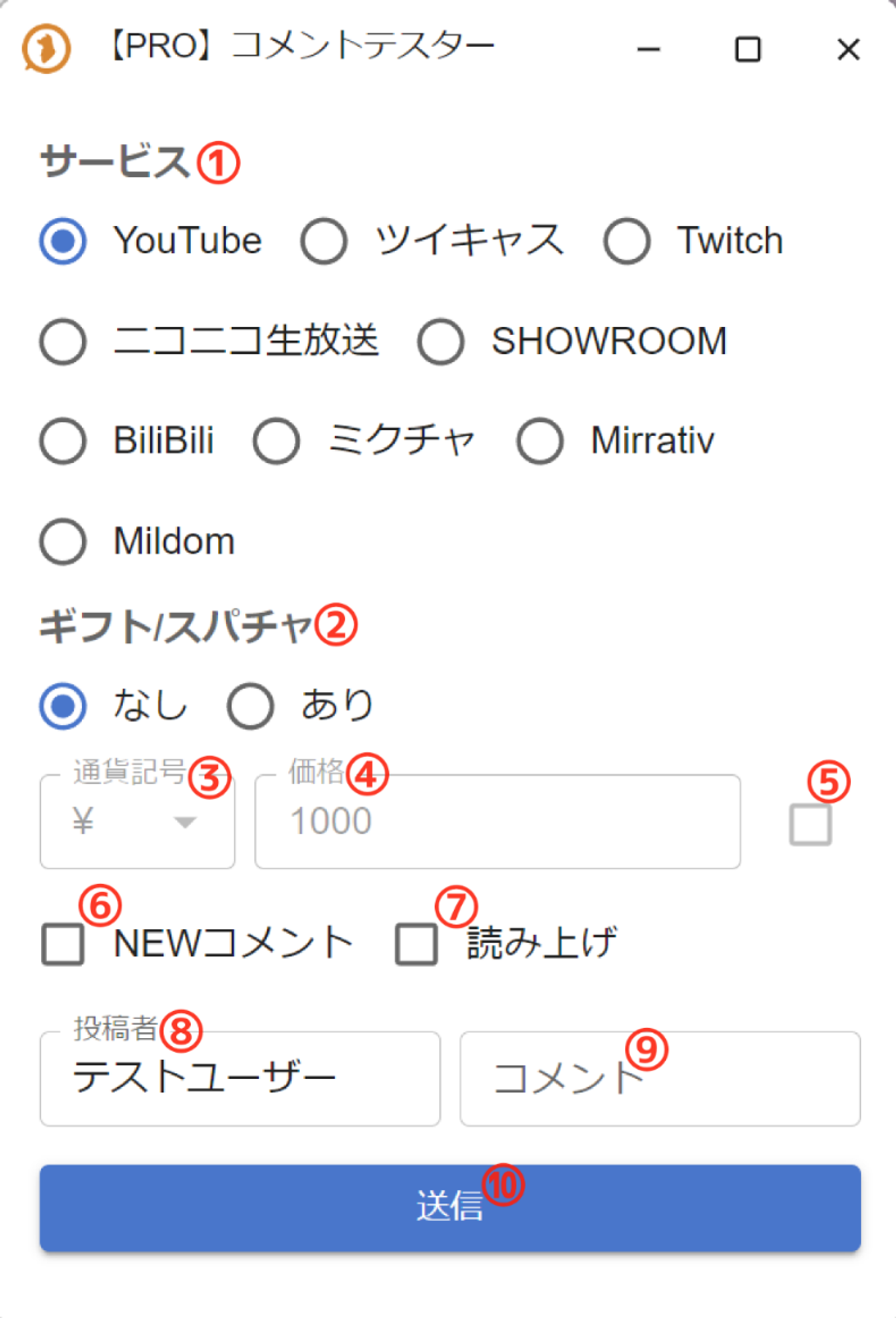
Task: Check the 読み上げ option
Action: coord(416,944)
